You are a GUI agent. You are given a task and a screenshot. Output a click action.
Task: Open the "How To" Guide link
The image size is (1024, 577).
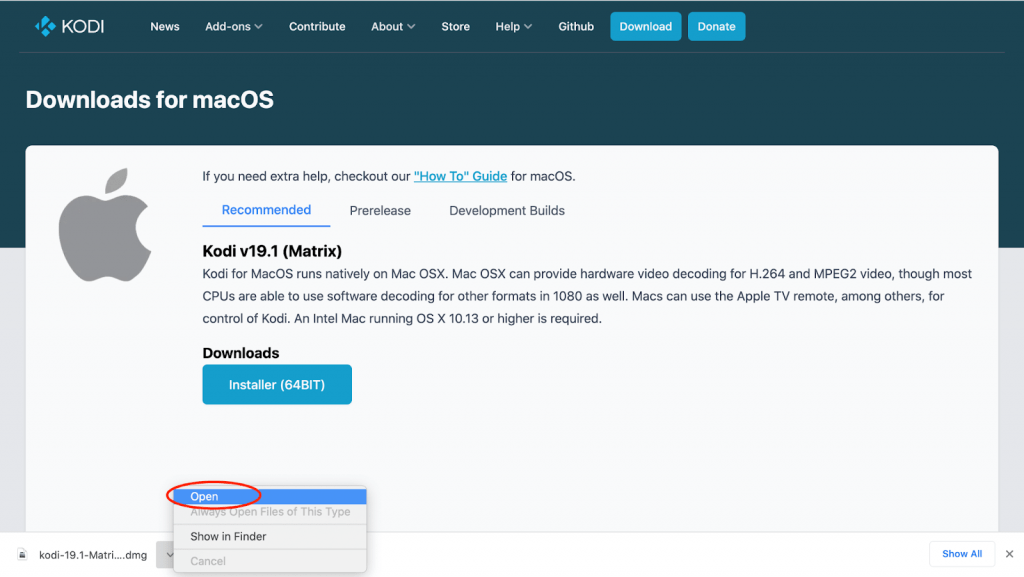pos(460,176)
